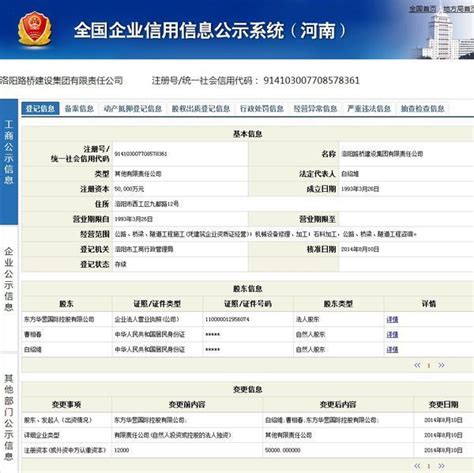Click shareholder name 东方华宽国际控股有限公司 in 股东 column

(x=59, y=319)
